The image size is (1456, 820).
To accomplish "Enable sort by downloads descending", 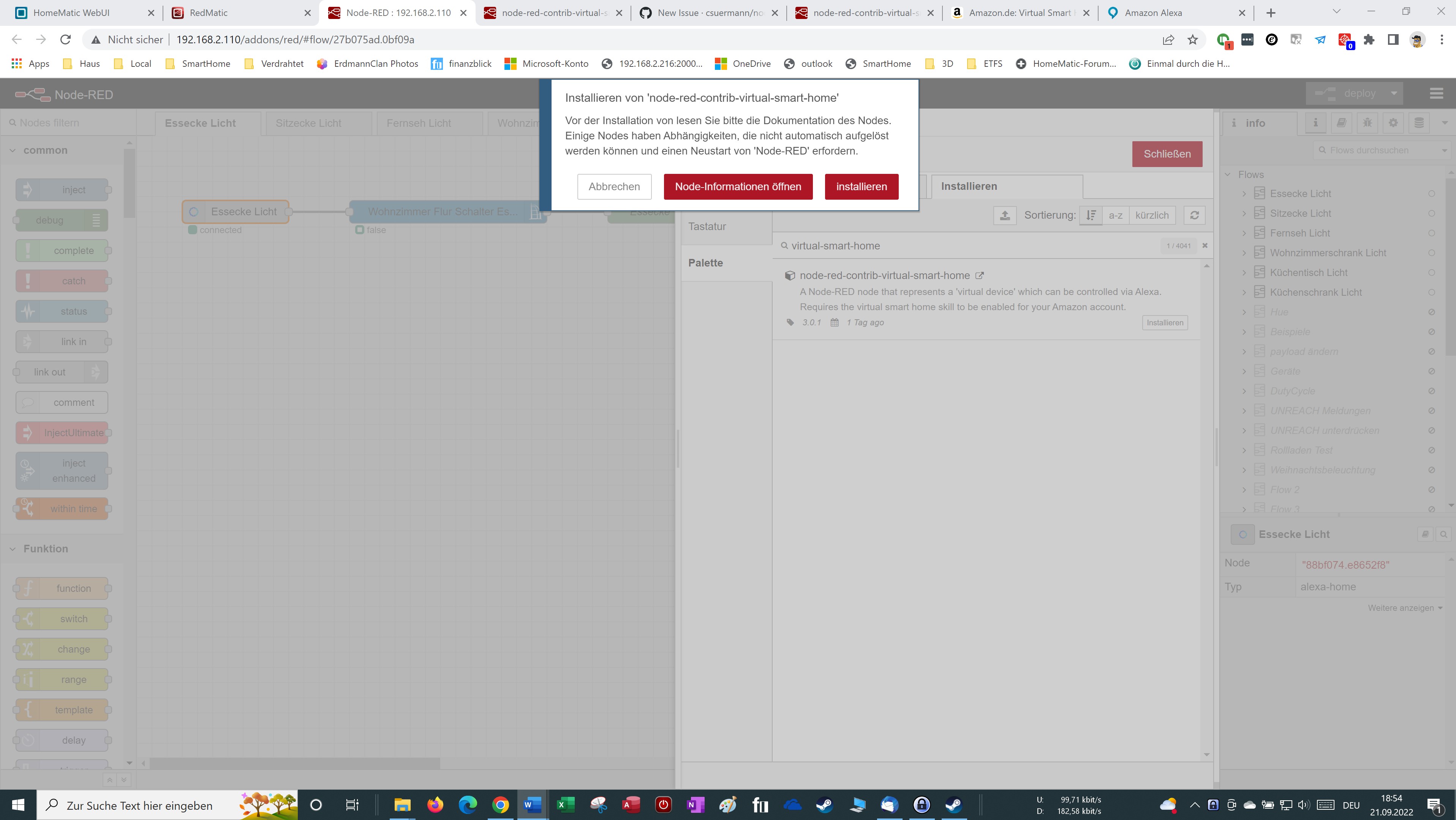I will tap(1090, 215).
